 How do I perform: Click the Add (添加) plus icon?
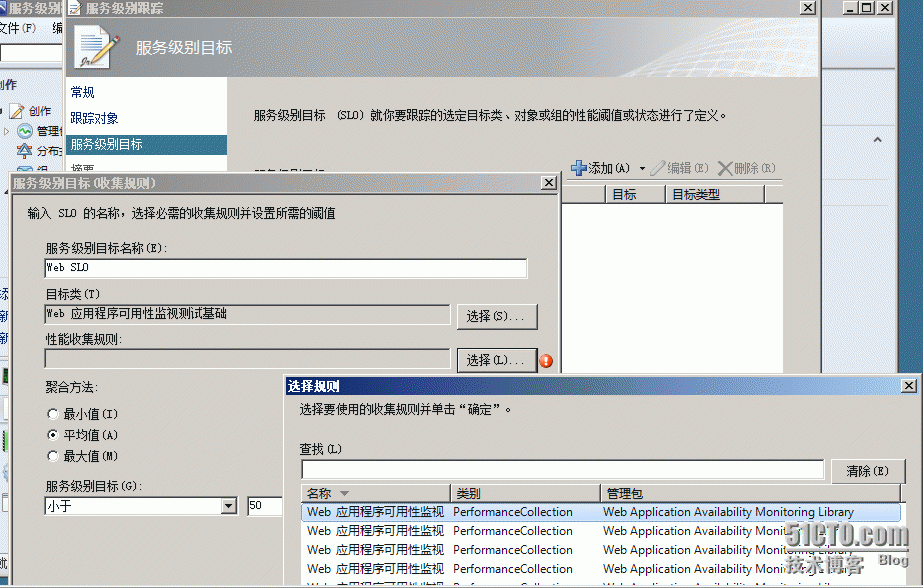(579, 168)
